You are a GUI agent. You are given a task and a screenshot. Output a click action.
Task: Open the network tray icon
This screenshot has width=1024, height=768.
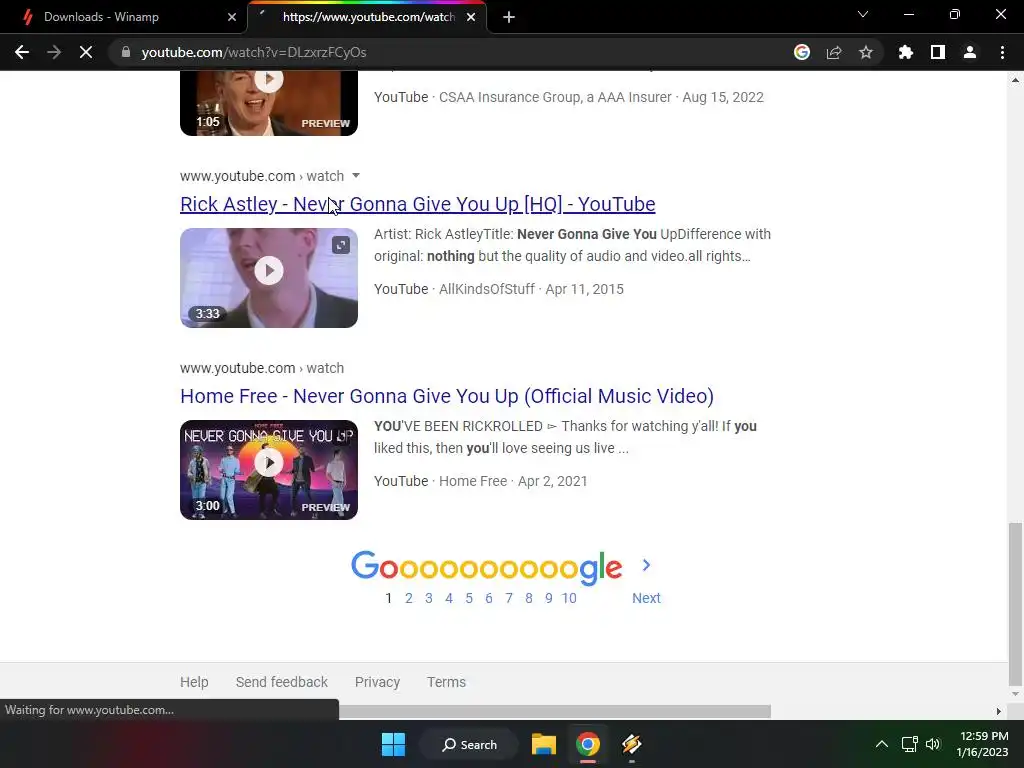coord(909,744)
